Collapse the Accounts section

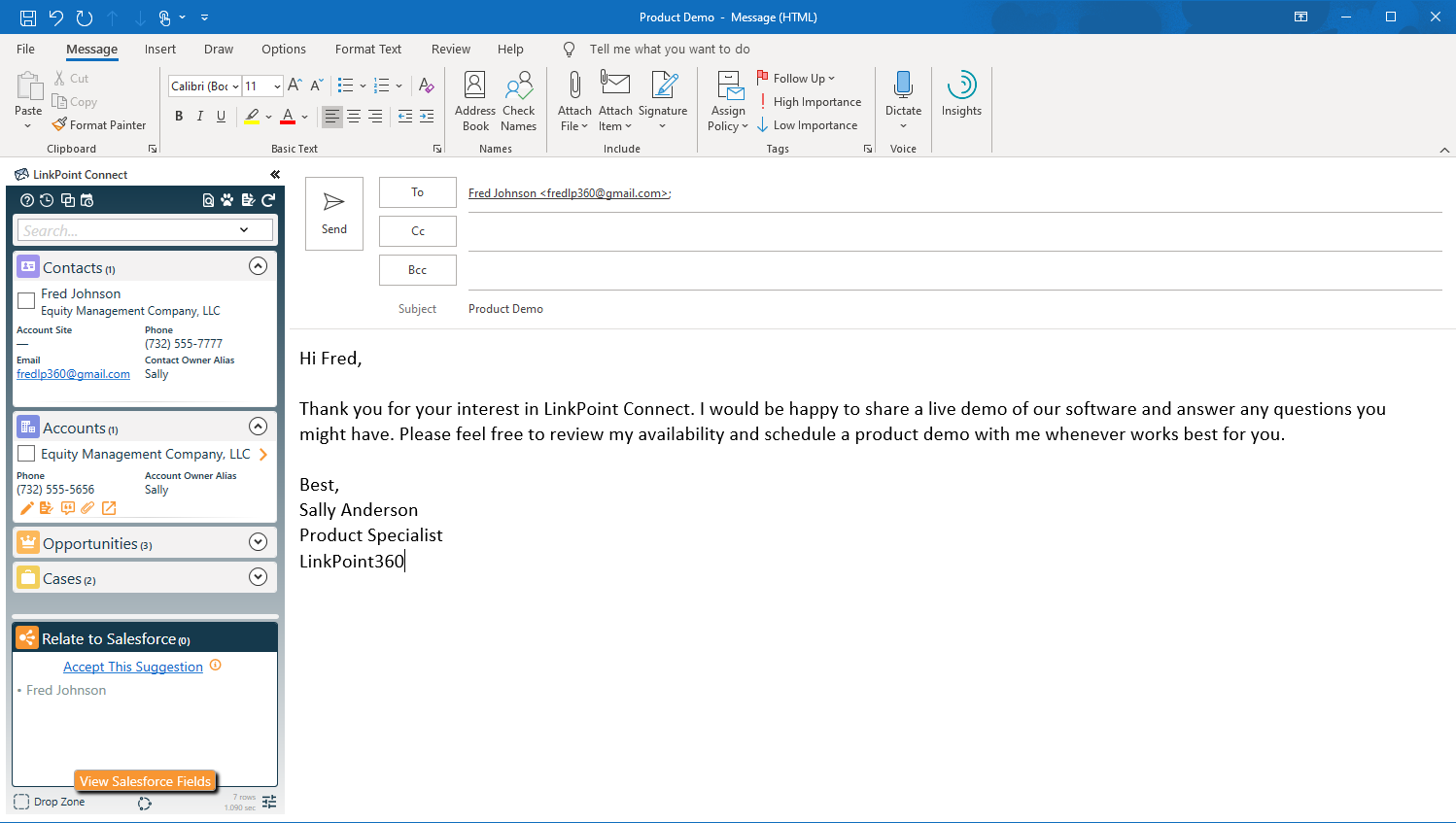coord(258,427)
